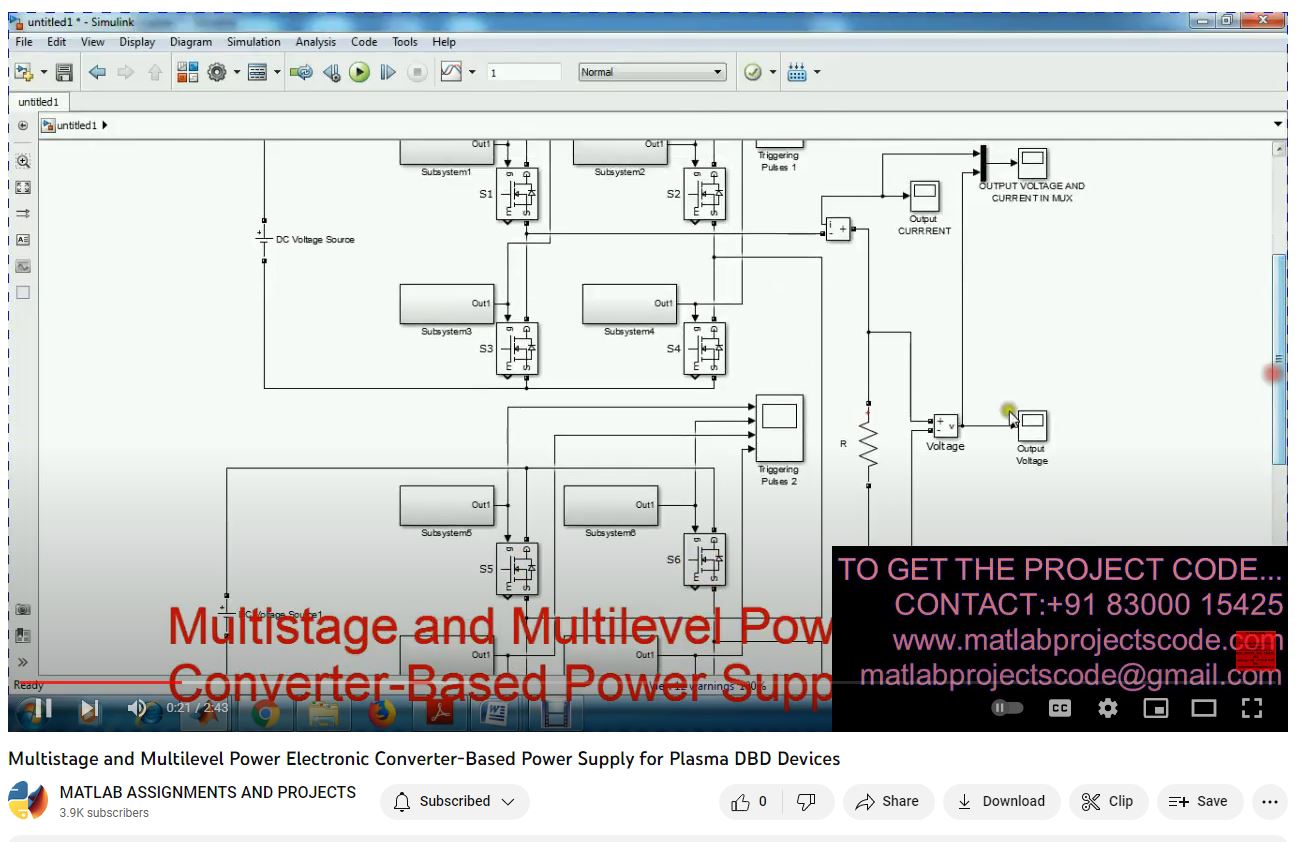The height and width of the screenshot is (842, 1297).
Task: Enter fullscreen on the video player
Action: point(1251,708)
